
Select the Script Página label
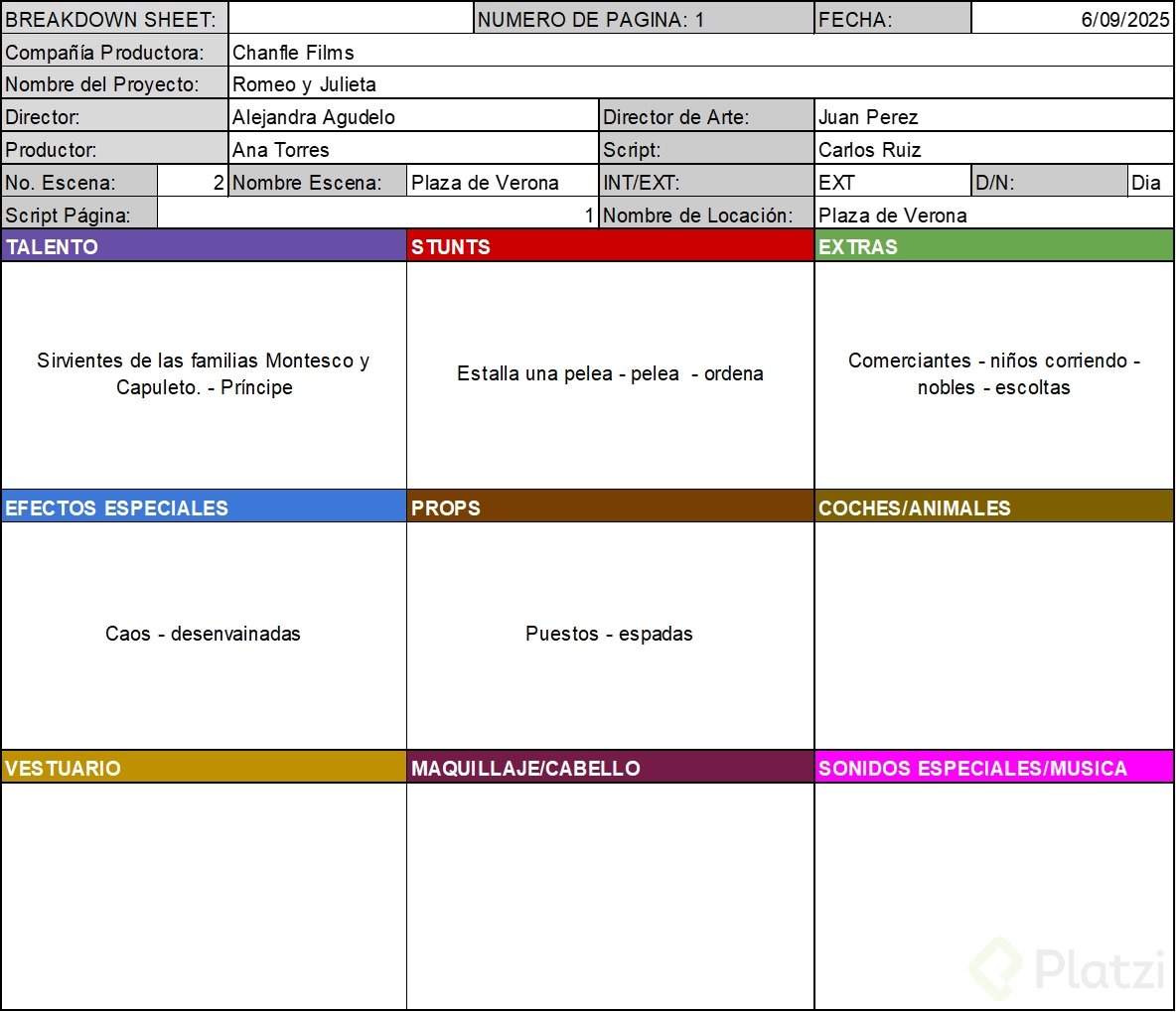(x=79, y=215)
